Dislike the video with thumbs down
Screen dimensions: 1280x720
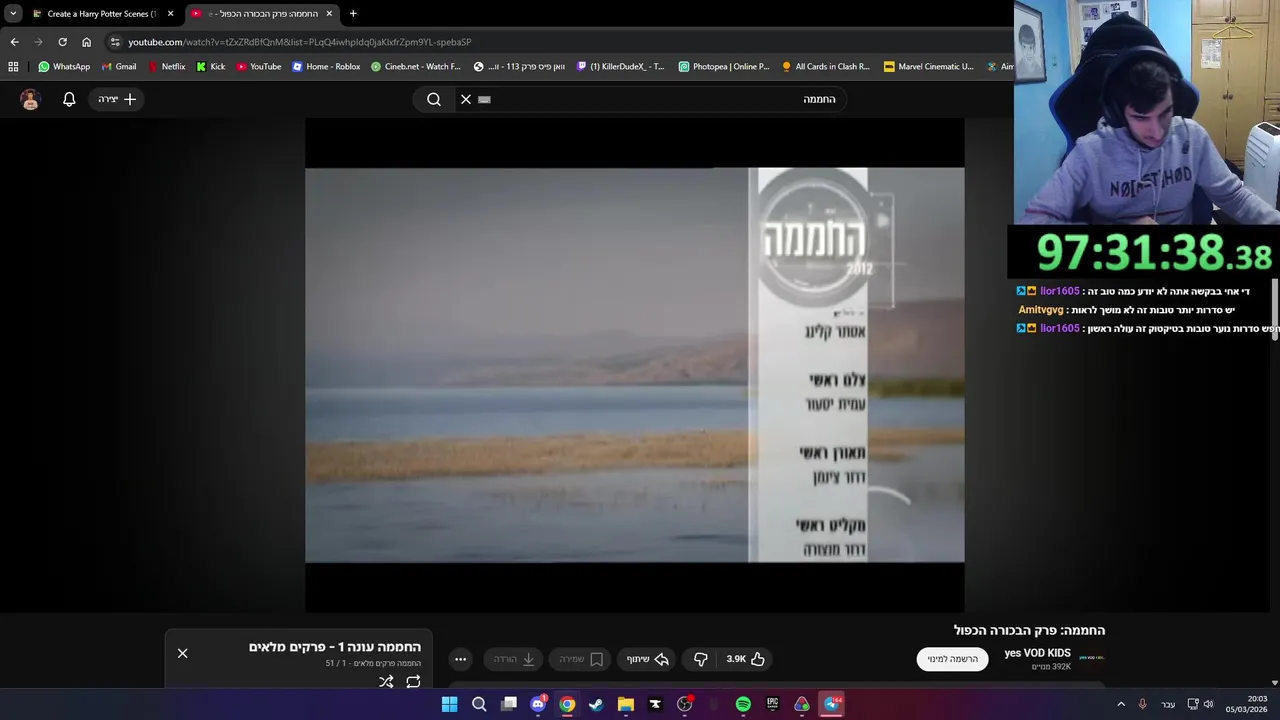[701, 659]
